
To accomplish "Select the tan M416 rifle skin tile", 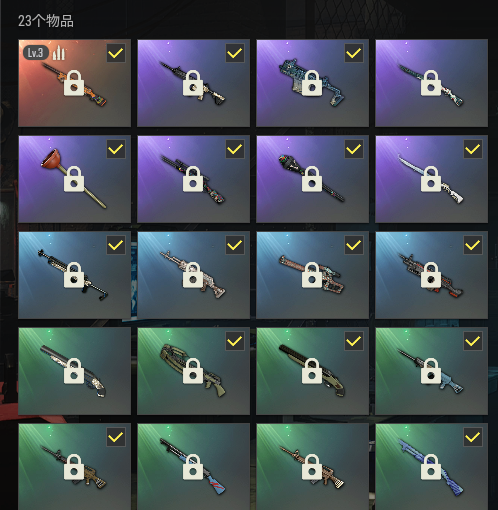I will pos(312,467).
